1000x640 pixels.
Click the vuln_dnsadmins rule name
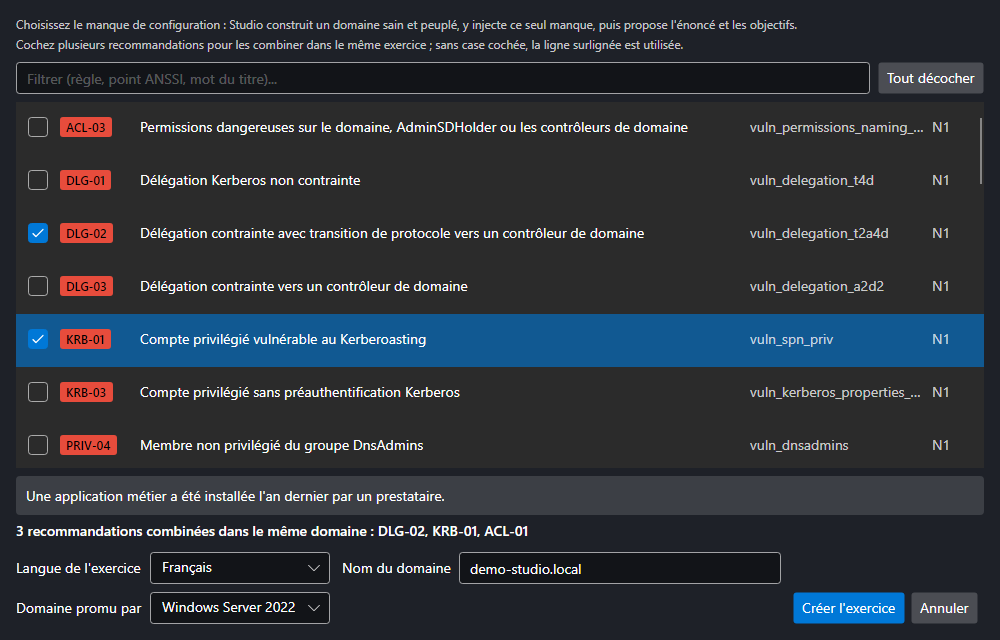799,445
